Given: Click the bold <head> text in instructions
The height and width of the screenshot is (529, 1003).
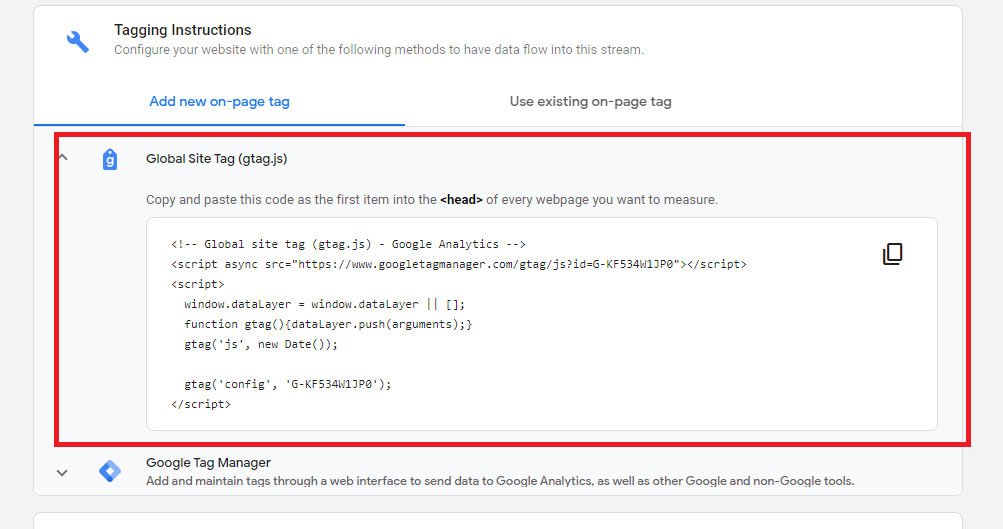Looking at the screenshot, I should (x=461, y=200).
